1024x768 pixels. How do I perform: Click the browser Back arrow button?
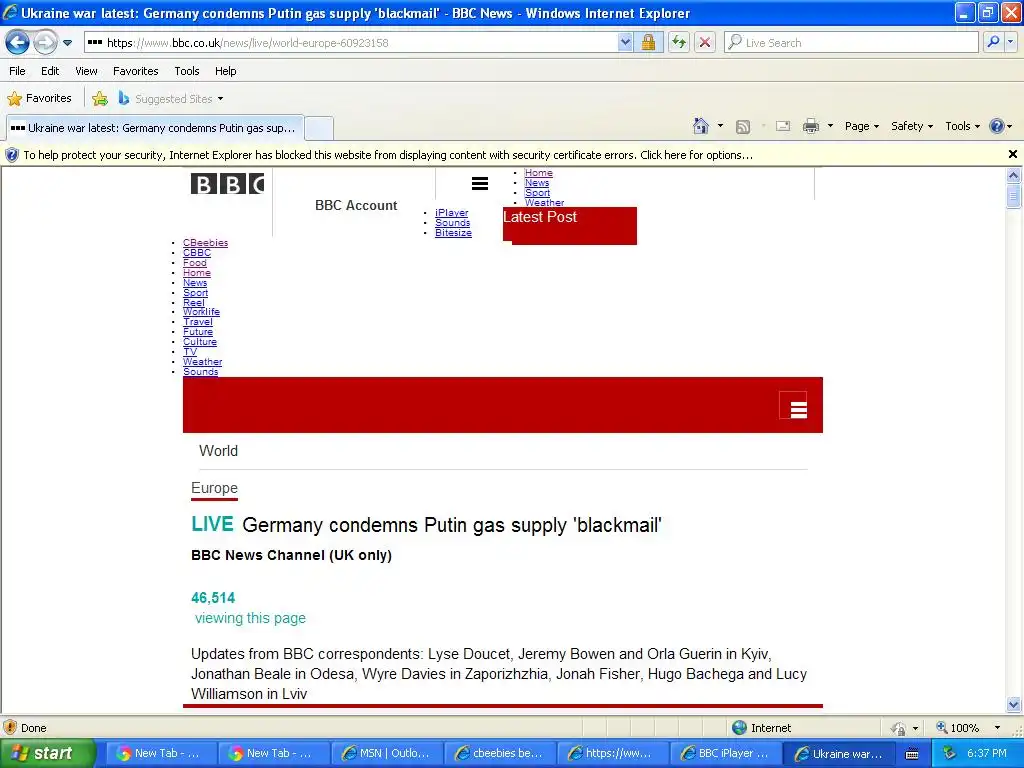(17, 43)
